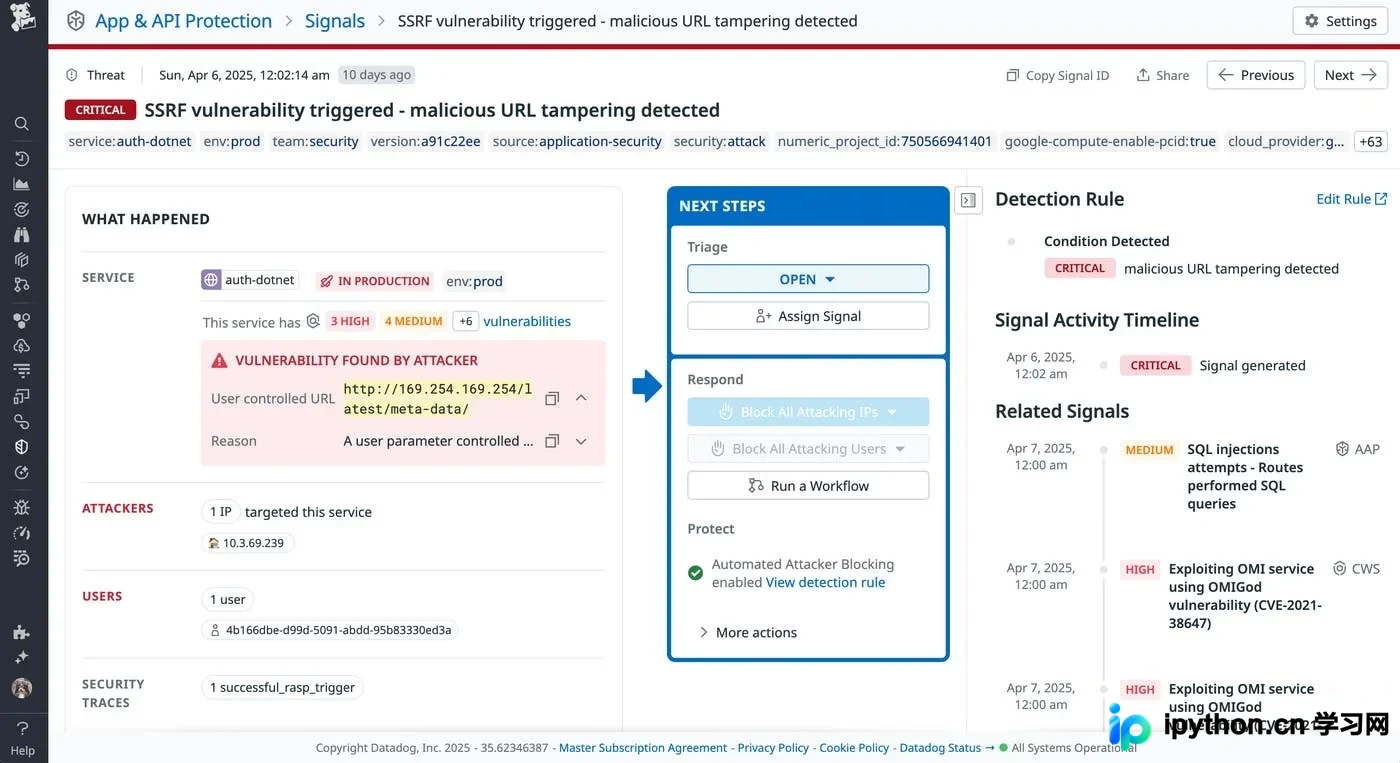Image resolution: width=1400 pixels, height=763 pixels.
Task: Copy the Reason text via its copy icon
Action: 551,441
